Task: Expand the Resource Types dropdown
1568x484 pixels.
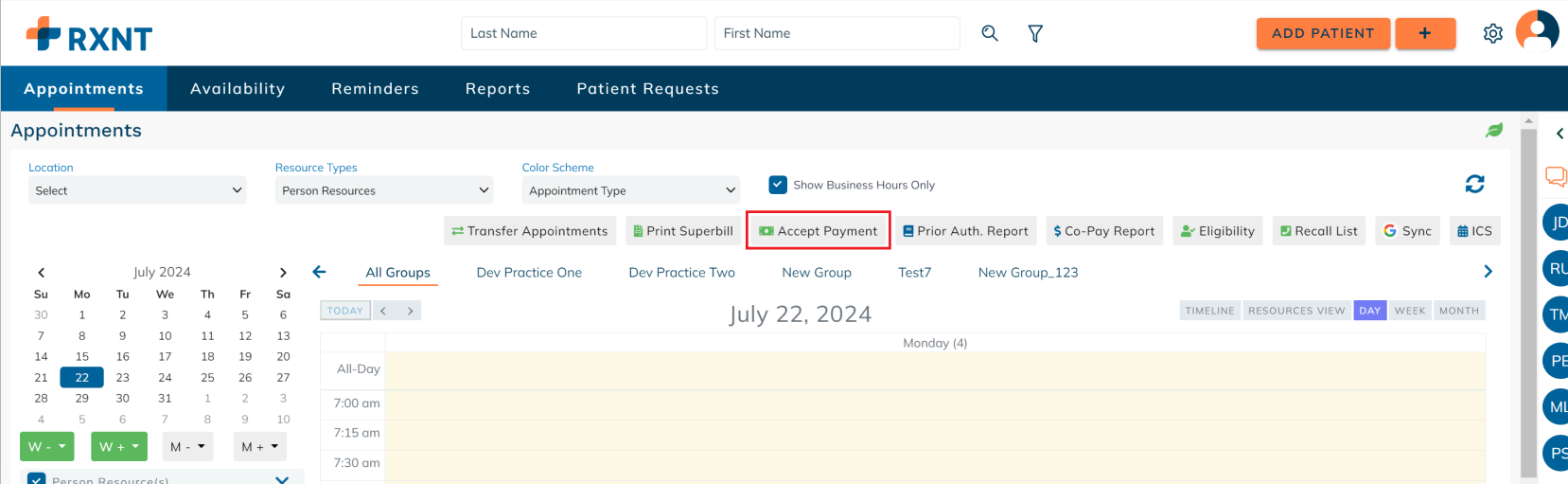Action: click(384, 190)
